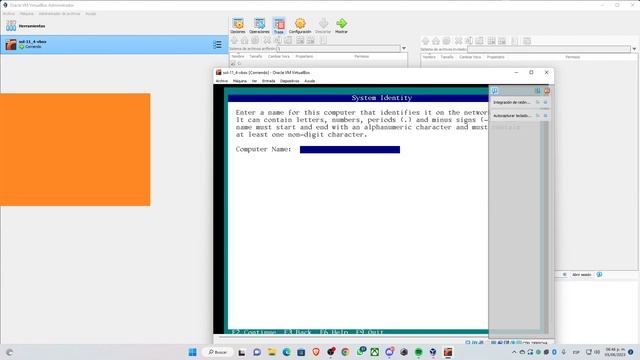The width and height of the screenshot is (640, 360).
Task: Go to home folder in host file panel
Action: tap(244, 40)
